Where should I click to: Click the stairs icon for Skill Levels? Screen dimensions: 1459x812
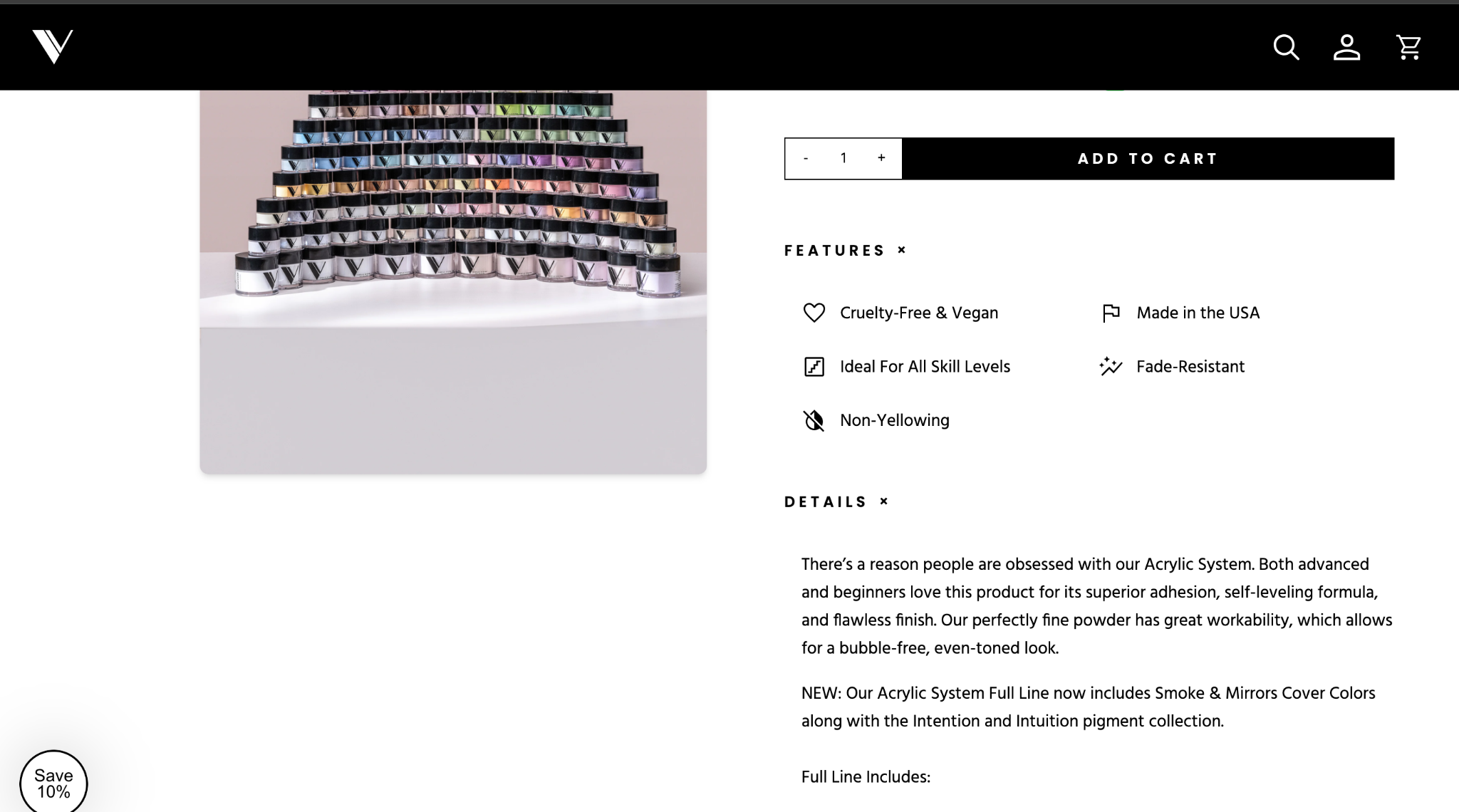pyautogui.click(x=814, y=367)
